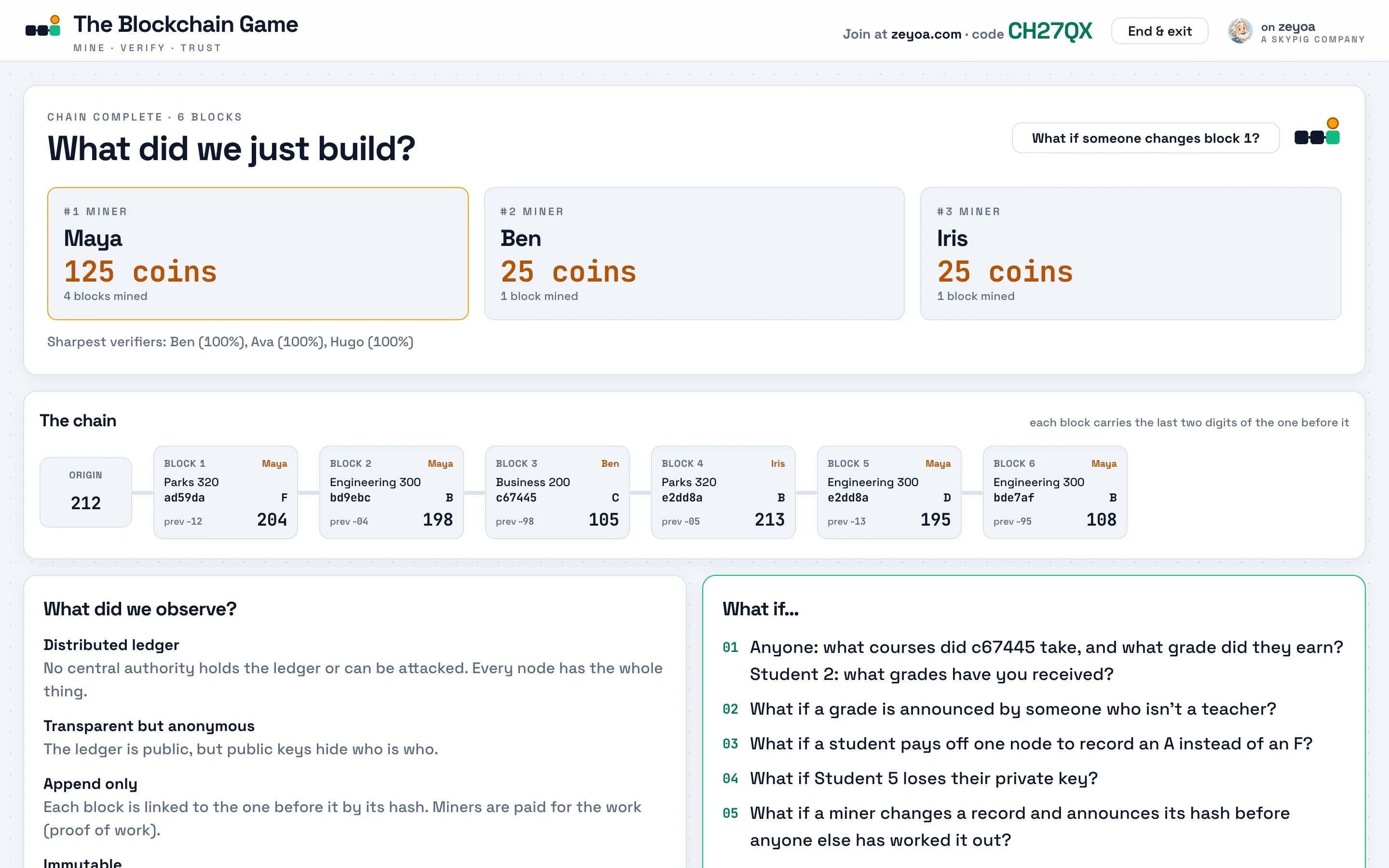Click 'Append only' heading
The width and height of the screenshot is (1389, 868).
[x=91, y=784]
